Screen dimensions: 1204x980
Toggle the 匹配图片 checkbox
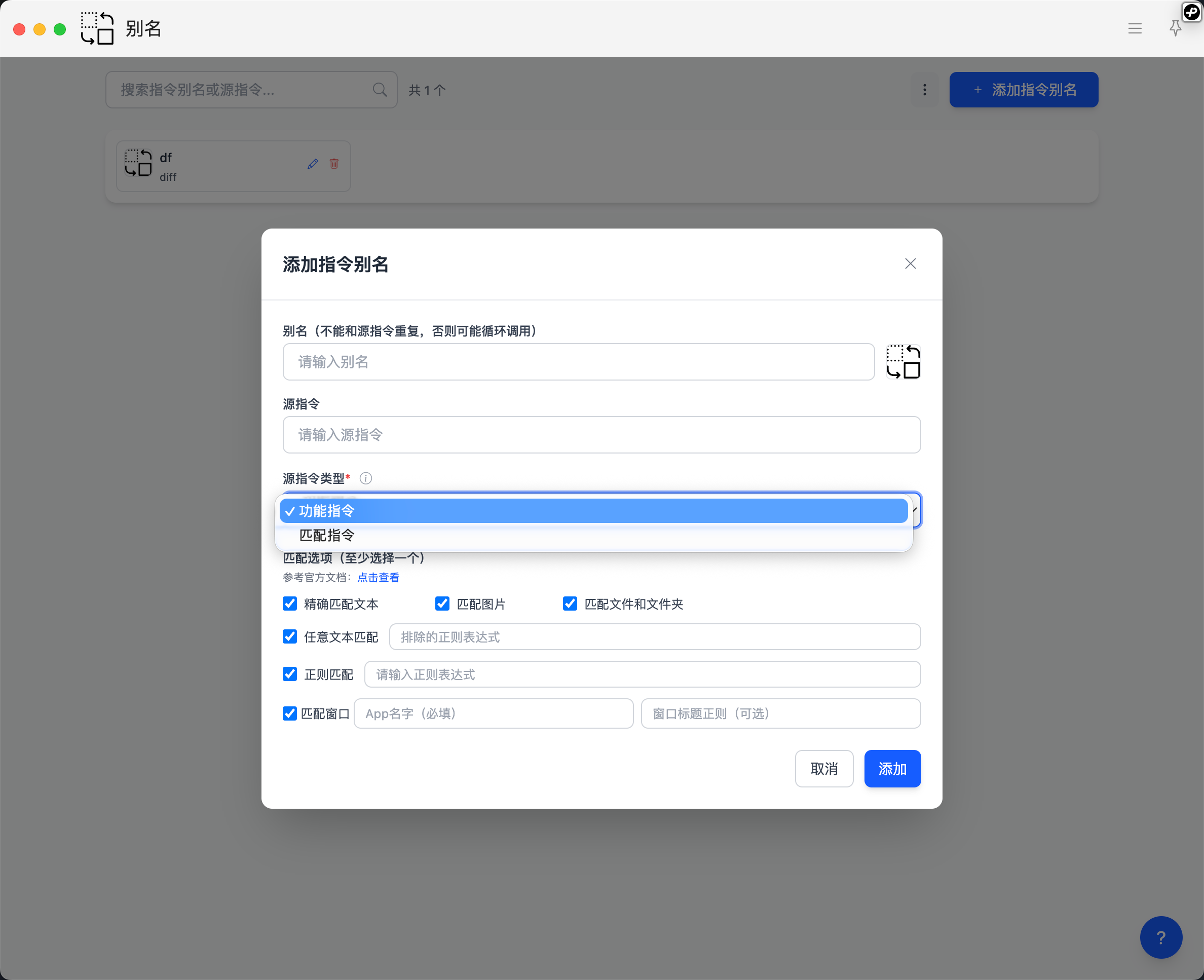[442, 604]
